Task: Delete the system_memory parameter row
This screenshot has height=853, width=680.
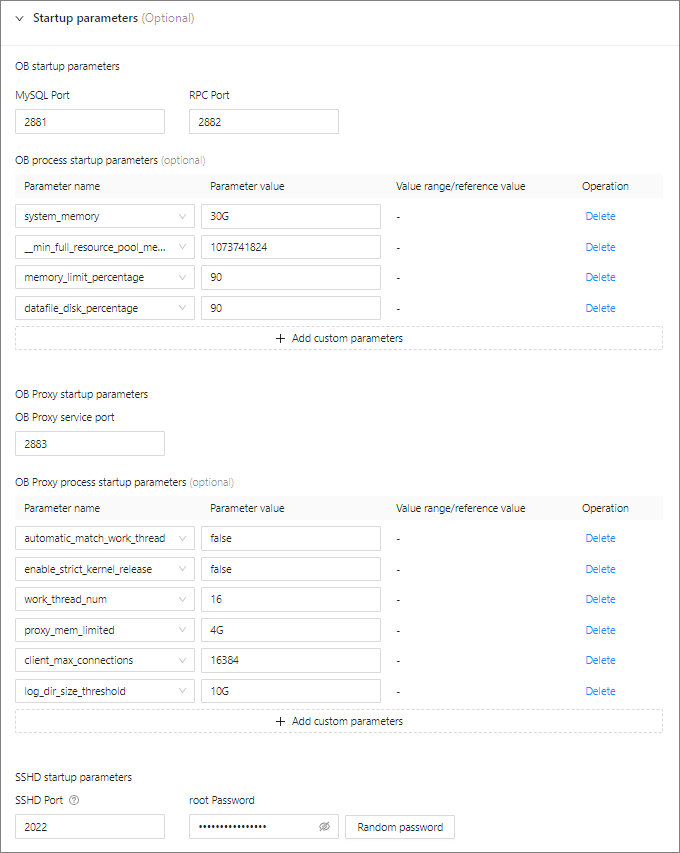Action: point(600,216)
